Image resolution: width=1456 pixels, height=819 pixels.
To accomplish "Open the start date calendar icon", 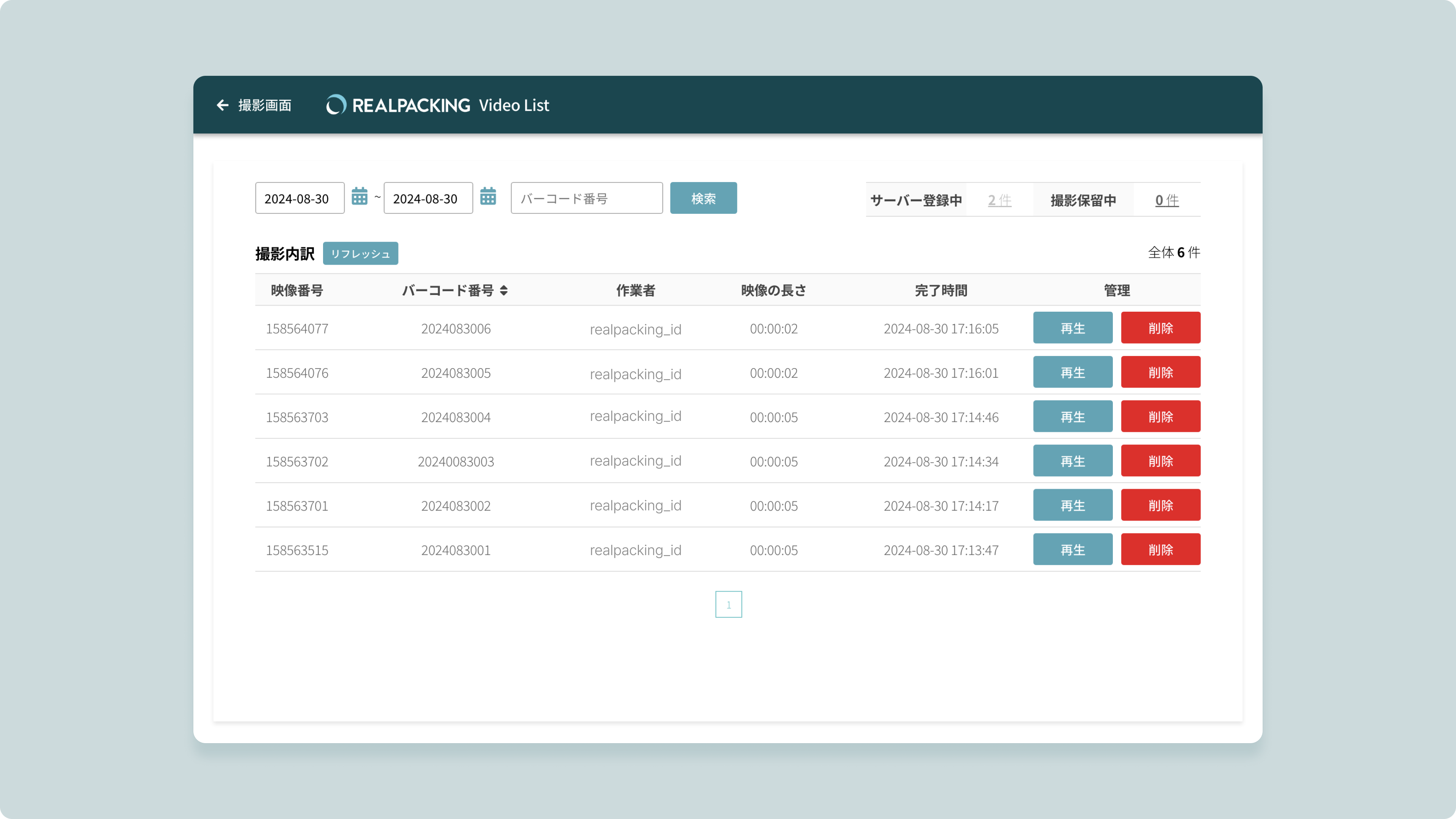I will [x=359, y=197].
